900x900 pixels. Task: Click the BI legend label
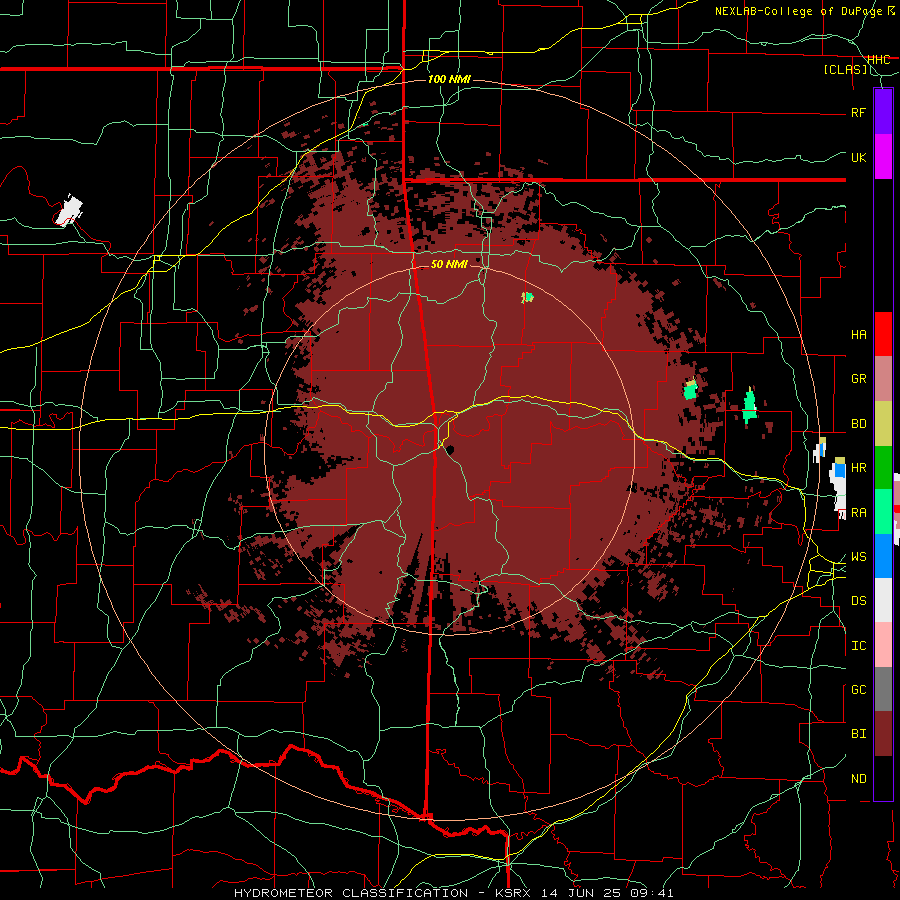[858, 734]
